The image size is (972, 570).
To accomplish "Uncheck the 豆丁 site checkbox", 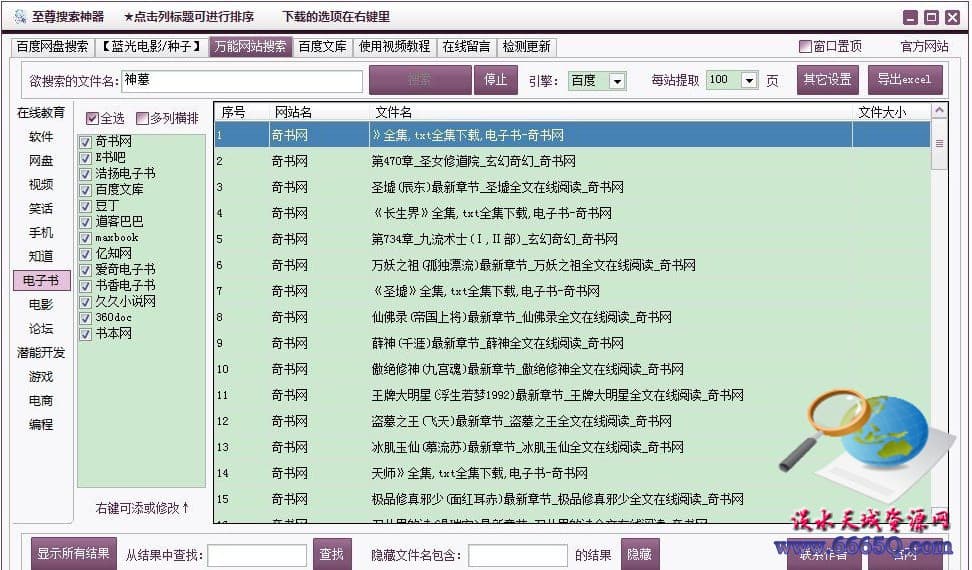I will (86, 206).
